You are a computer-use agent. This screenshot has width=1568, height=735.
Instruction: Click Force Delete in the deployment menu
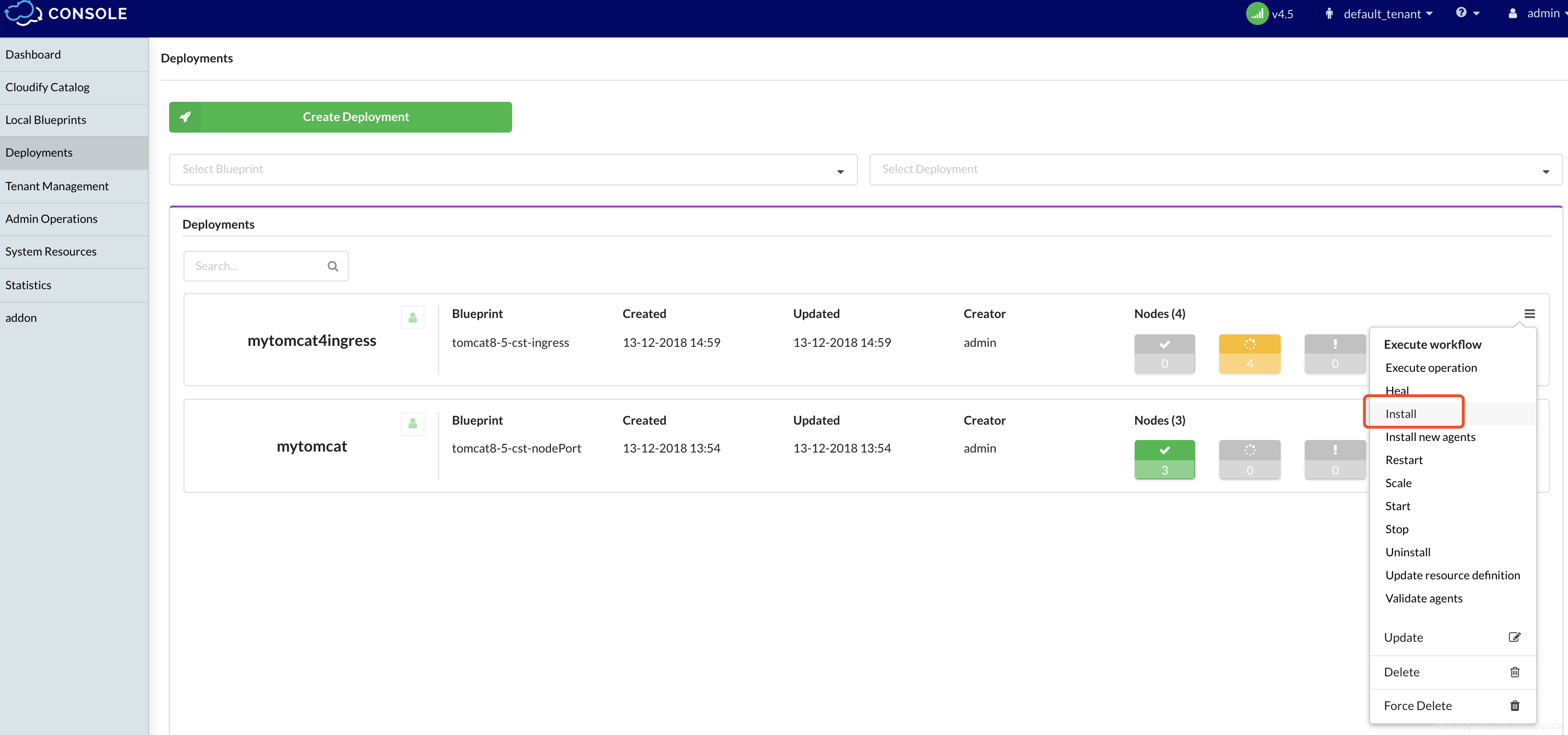1452,706
